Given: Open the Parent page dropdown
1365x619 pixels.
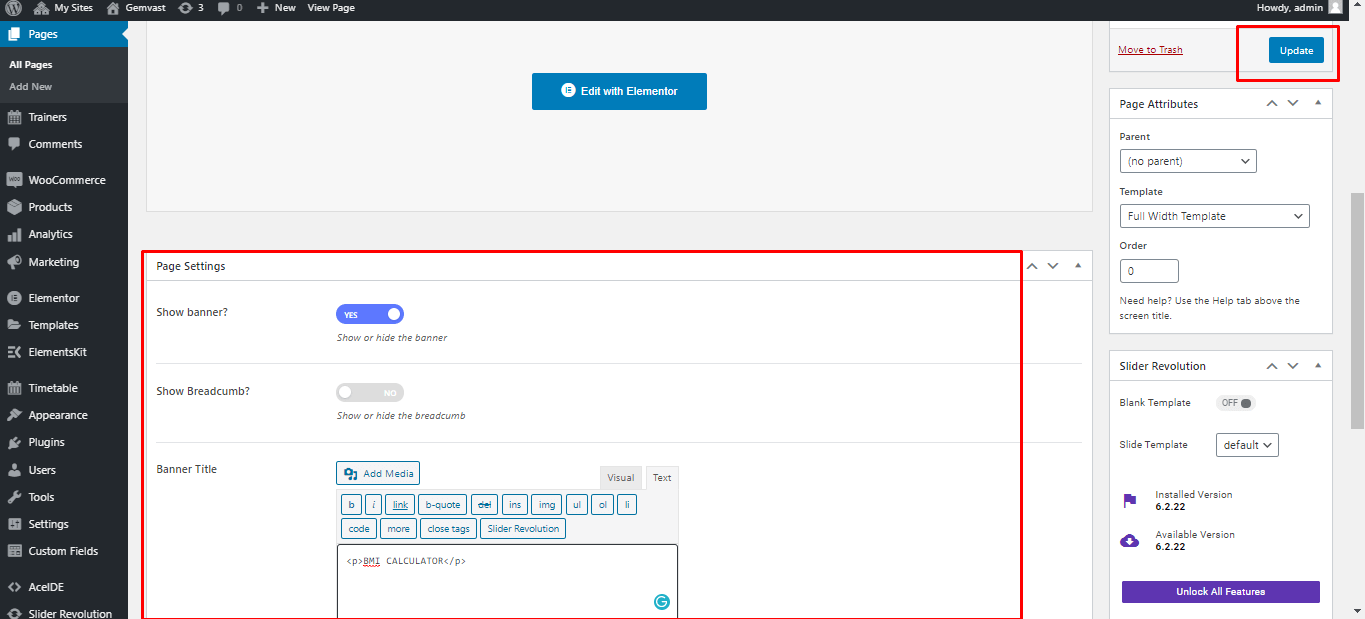Looking at the screenshot, I should tap(1188, 161).
